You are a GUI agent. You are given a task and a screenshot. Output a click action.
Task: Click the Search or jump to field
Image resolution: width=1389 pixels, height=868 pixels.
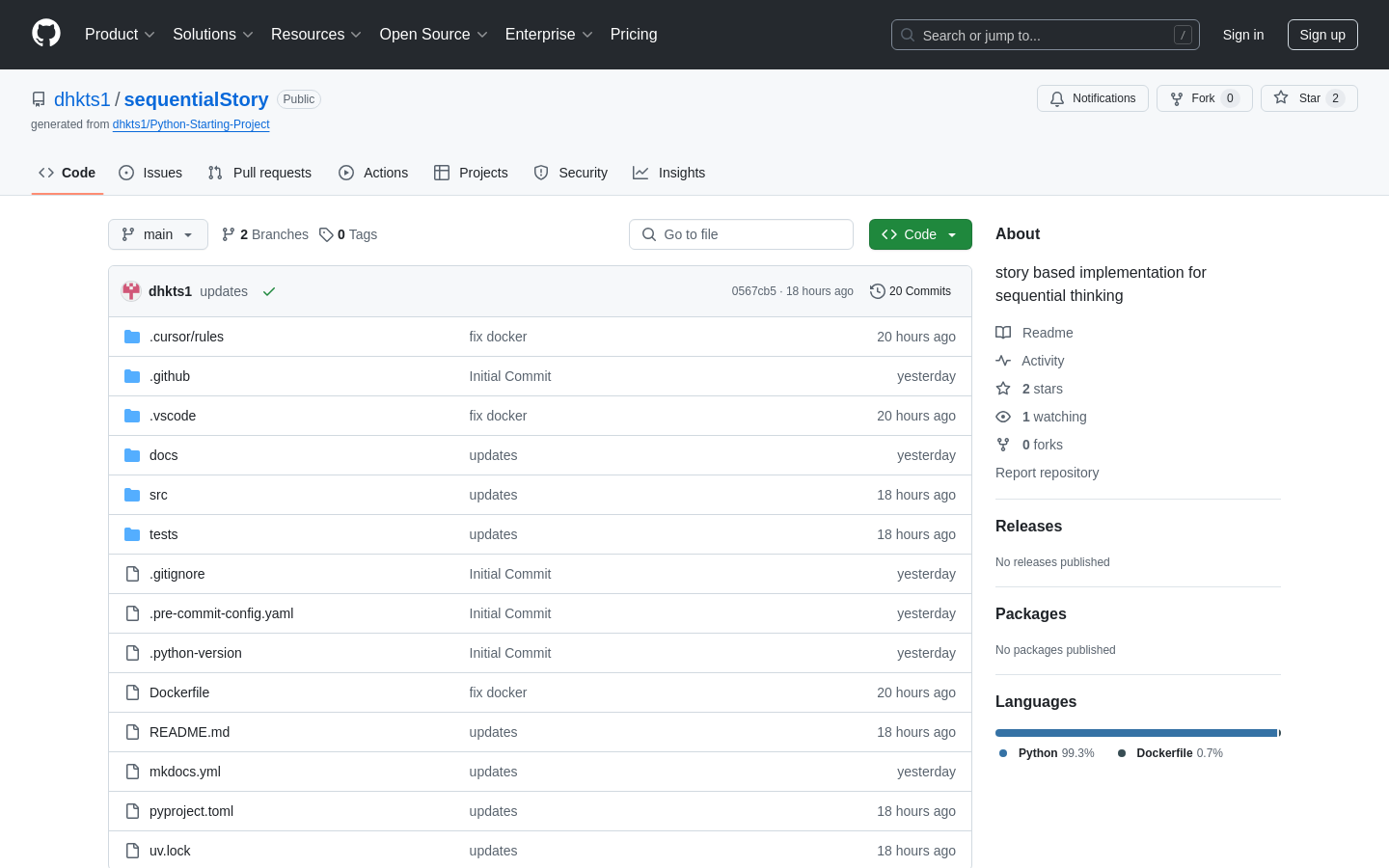(1046, 35)
